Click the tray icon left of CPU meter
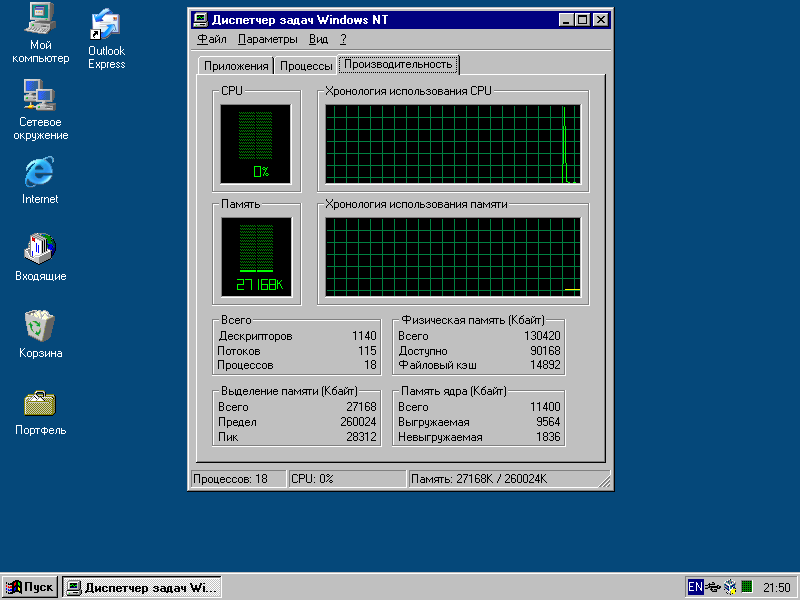Screen dimensions: 800x600 click(x=730, y=587)
